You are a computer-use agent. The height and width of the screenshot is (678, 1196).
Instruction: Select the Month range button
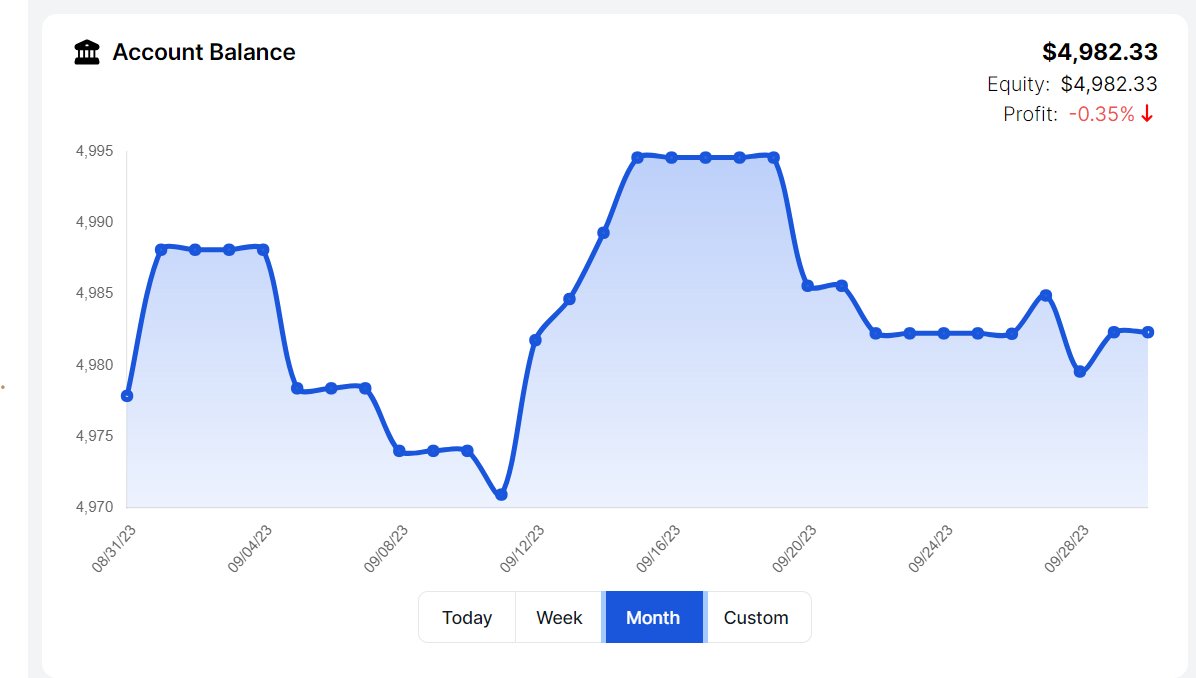click(x=653, y=617)
